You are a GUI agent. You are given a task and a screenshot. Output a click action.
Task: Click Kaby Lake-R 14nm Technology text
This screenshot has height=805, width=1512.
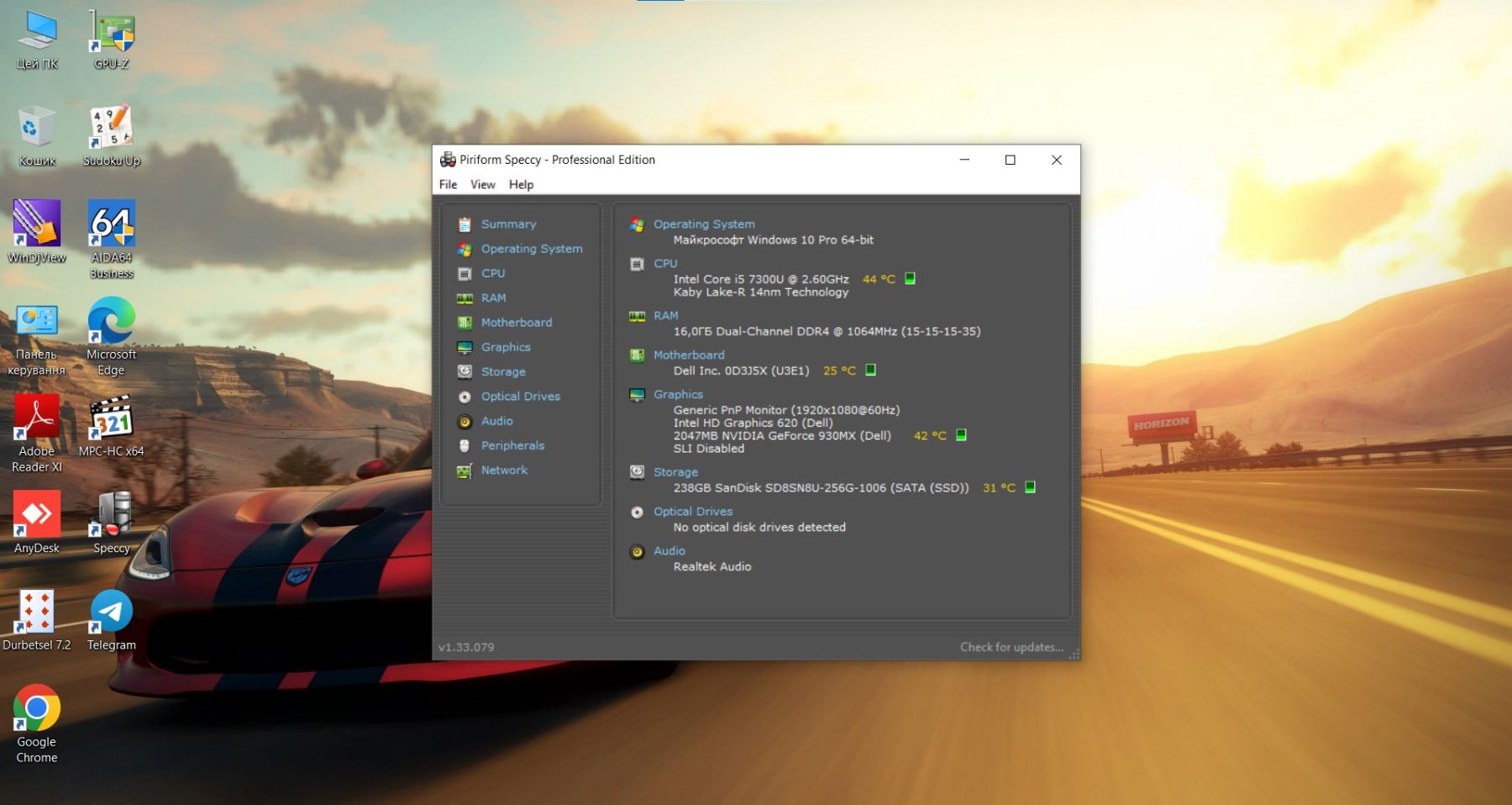tap(761, 292)
